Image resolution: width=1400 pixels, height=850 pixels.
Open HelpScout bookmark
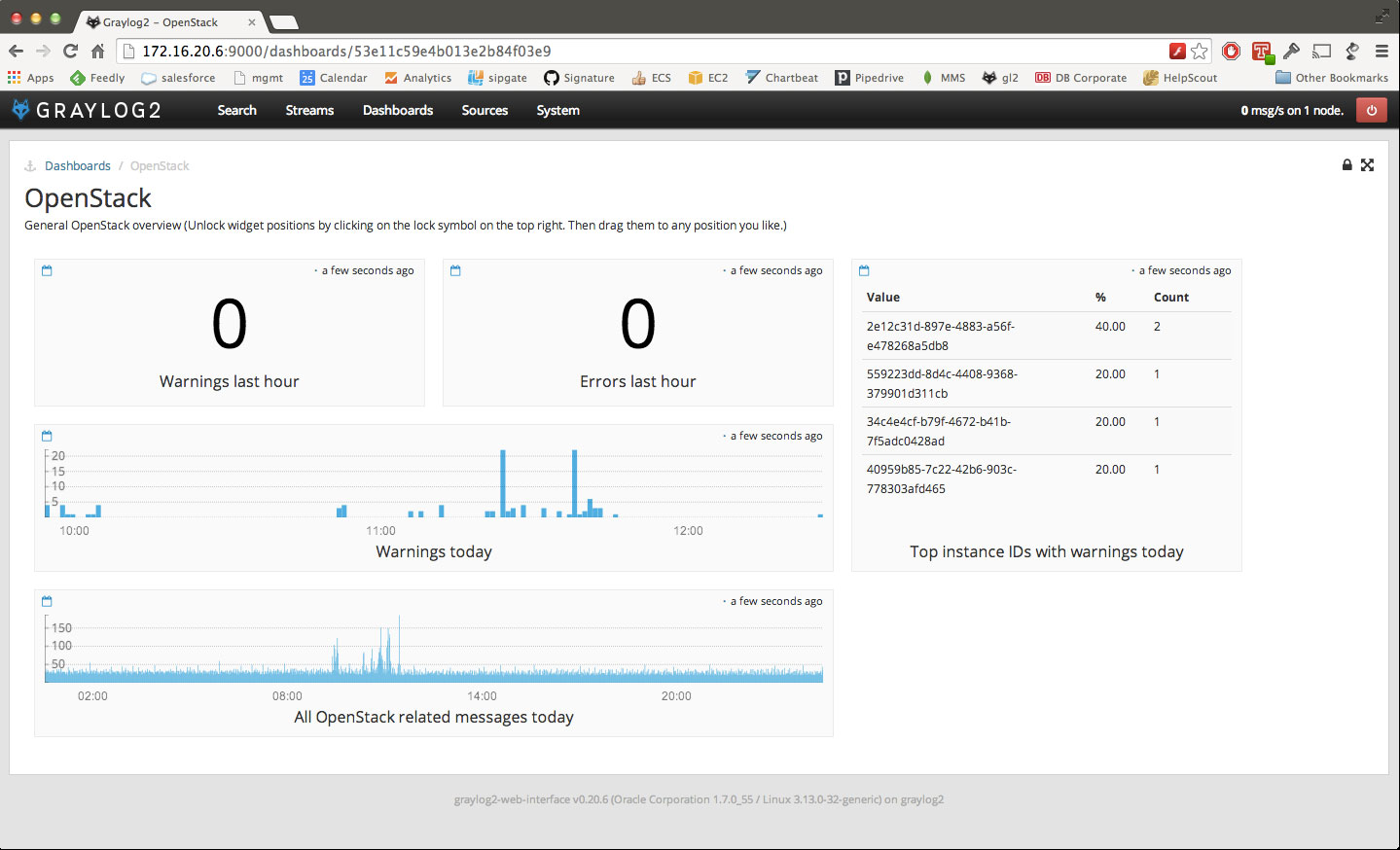click(1180, 78)
